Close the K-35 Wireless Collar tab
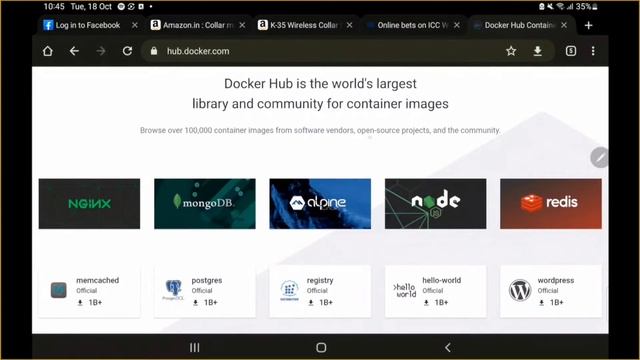 [349, 25]
